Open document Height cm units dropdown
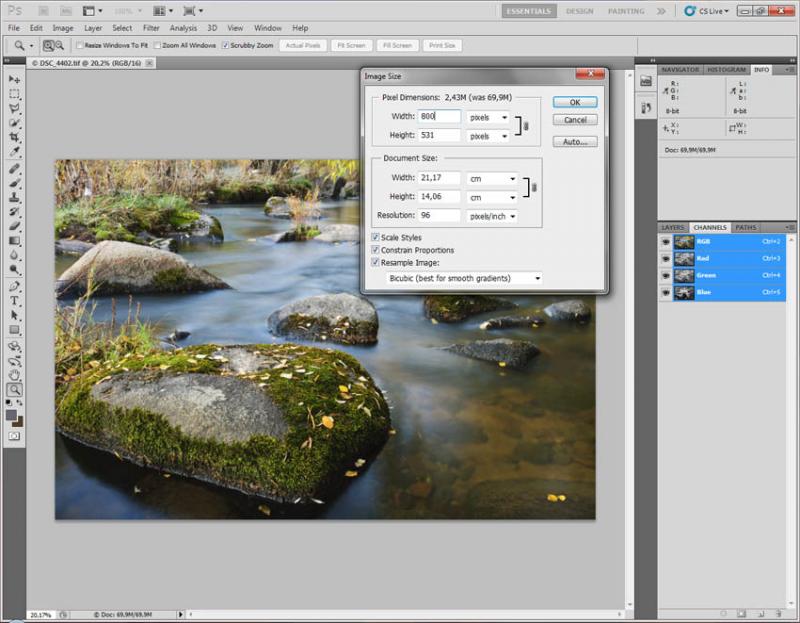This screenshot has width=800, height=623. [492, 197]
